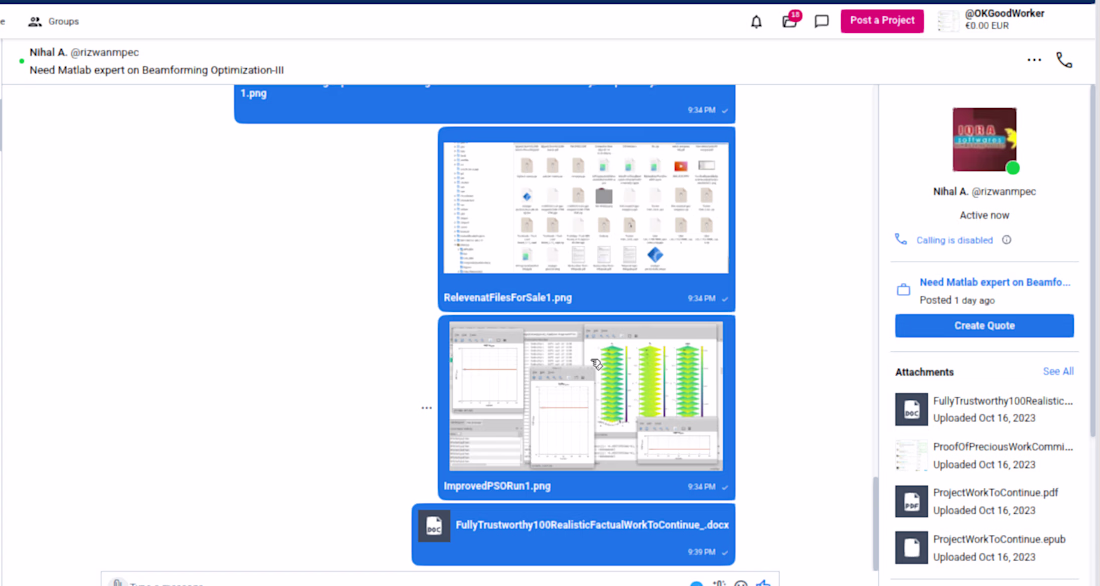The width and height of the screenshot is (1100, 586).
Task: Open the ProjectWorkToContinue.pdf attachment name
Action: (x=995, y=493)
